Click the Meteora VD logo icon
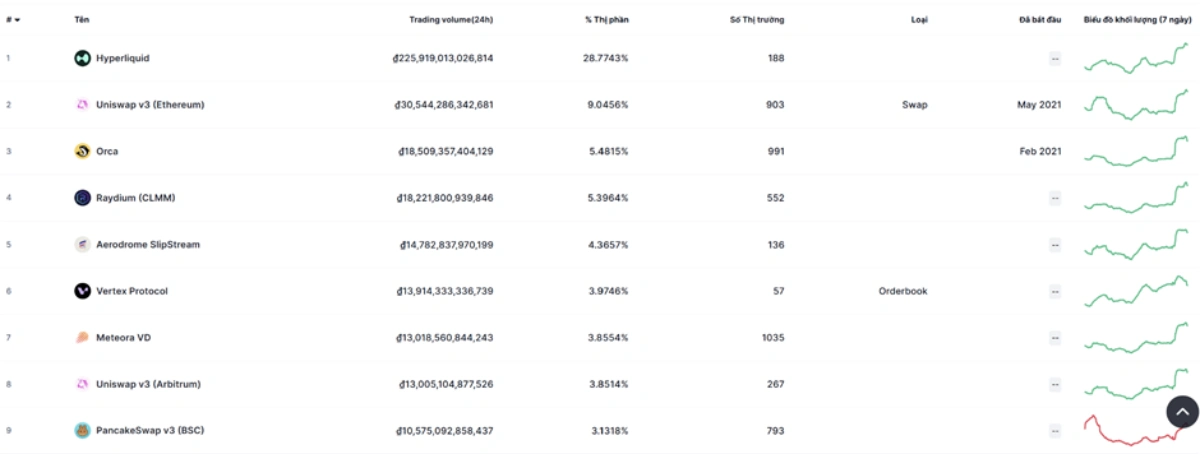This screenshot has width=1200, height=454. click(x=82, y=337)
